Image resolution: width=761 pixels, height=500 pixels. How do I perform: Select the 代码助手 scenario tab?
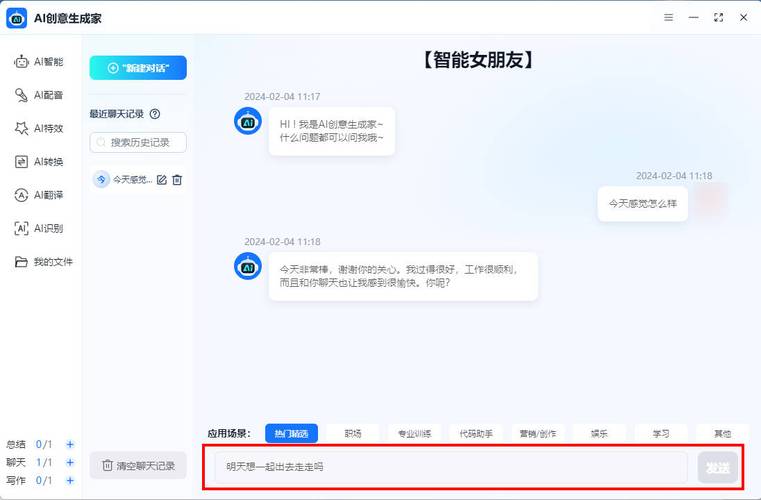click(x=476, y=433)
